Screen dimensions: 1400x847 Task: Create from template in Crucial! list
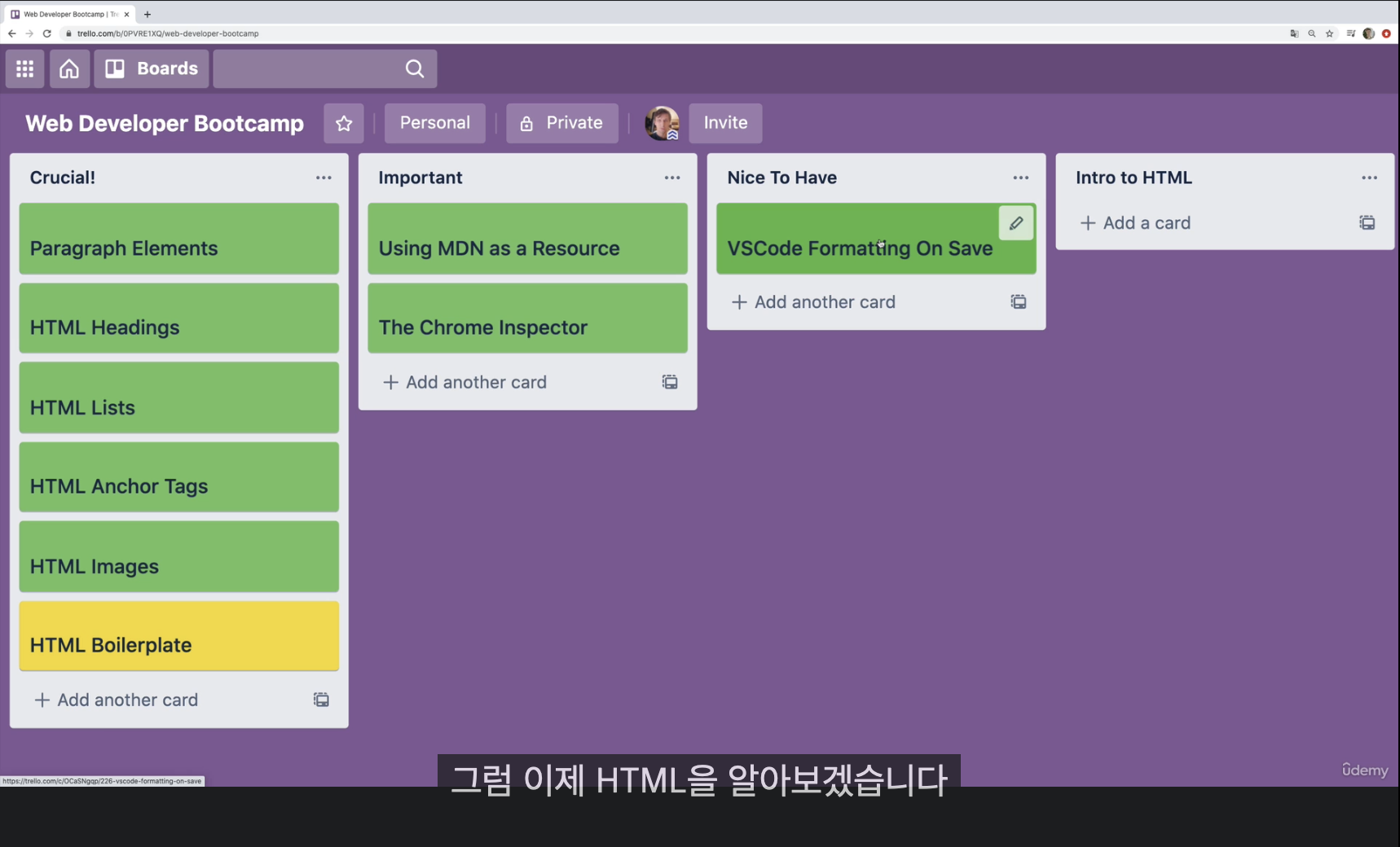(321, 700)
